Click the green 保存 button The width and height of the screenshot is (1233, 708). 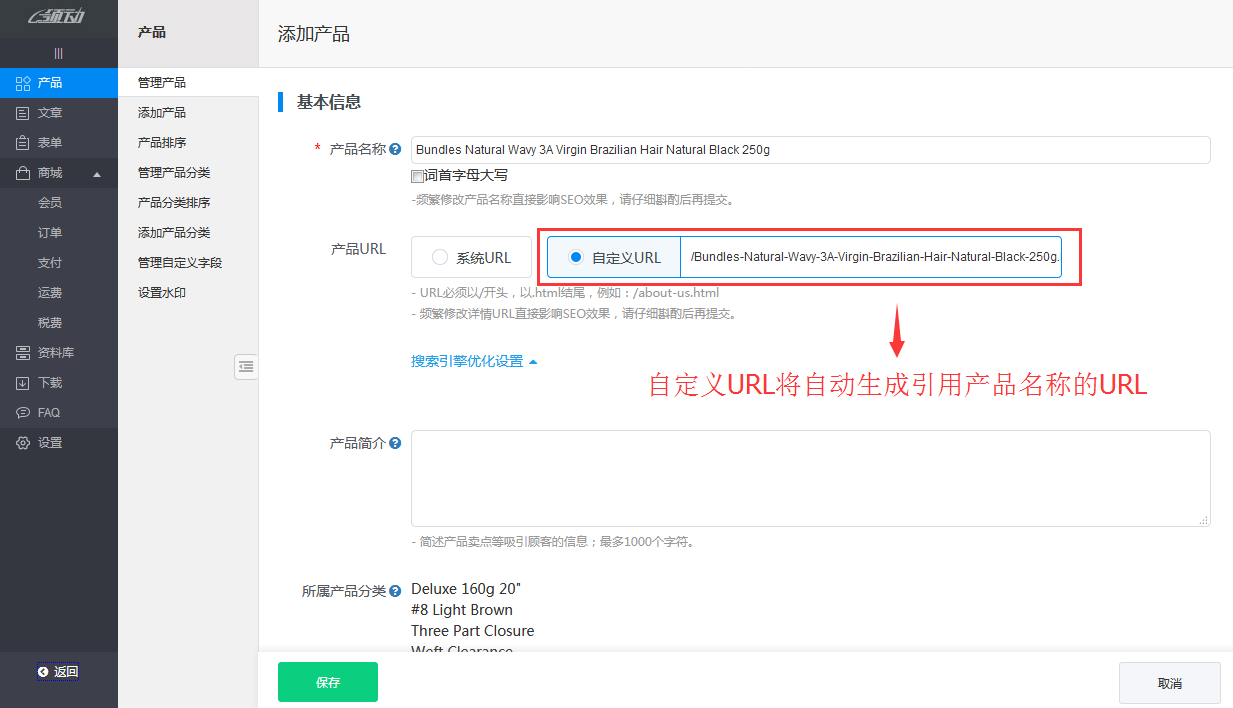pyautogui.click(x=328, y=682)
